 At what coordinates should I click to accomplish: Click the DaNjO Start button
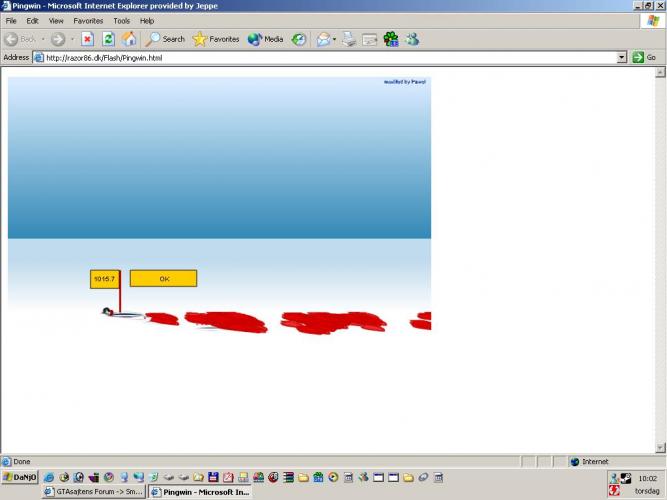coord(20,477)
